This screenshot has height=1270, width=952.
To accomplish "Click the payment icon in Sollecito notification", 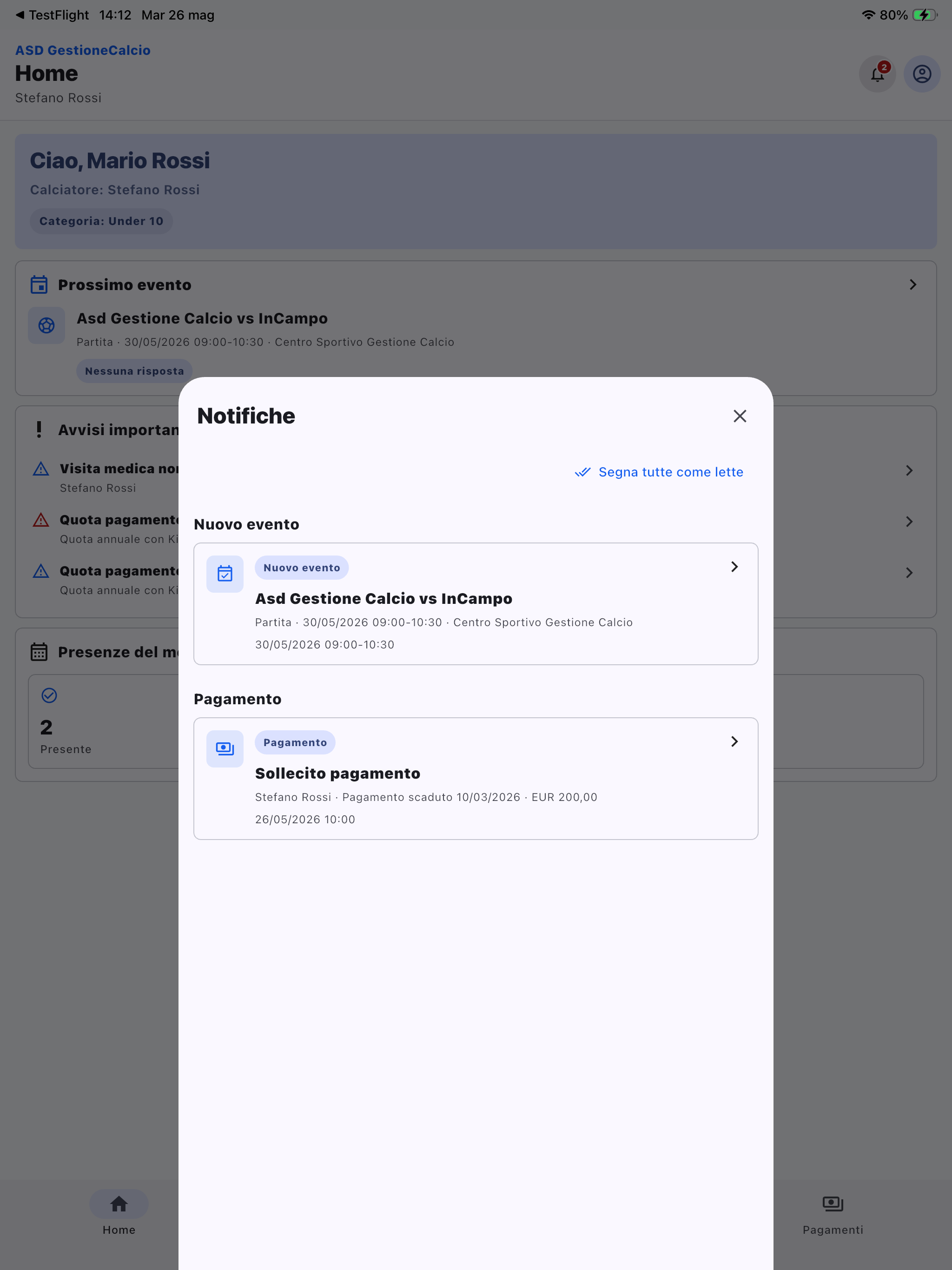I will [x=225, y=748].
